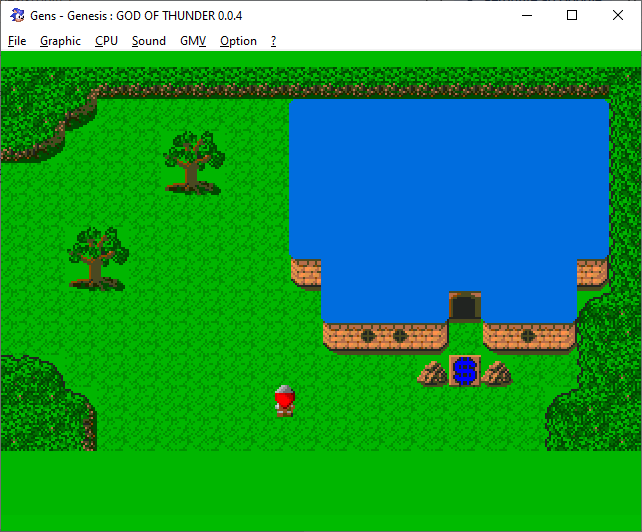
Task: Click the dark cave doorway in the wall
Action: pos(465,306)
